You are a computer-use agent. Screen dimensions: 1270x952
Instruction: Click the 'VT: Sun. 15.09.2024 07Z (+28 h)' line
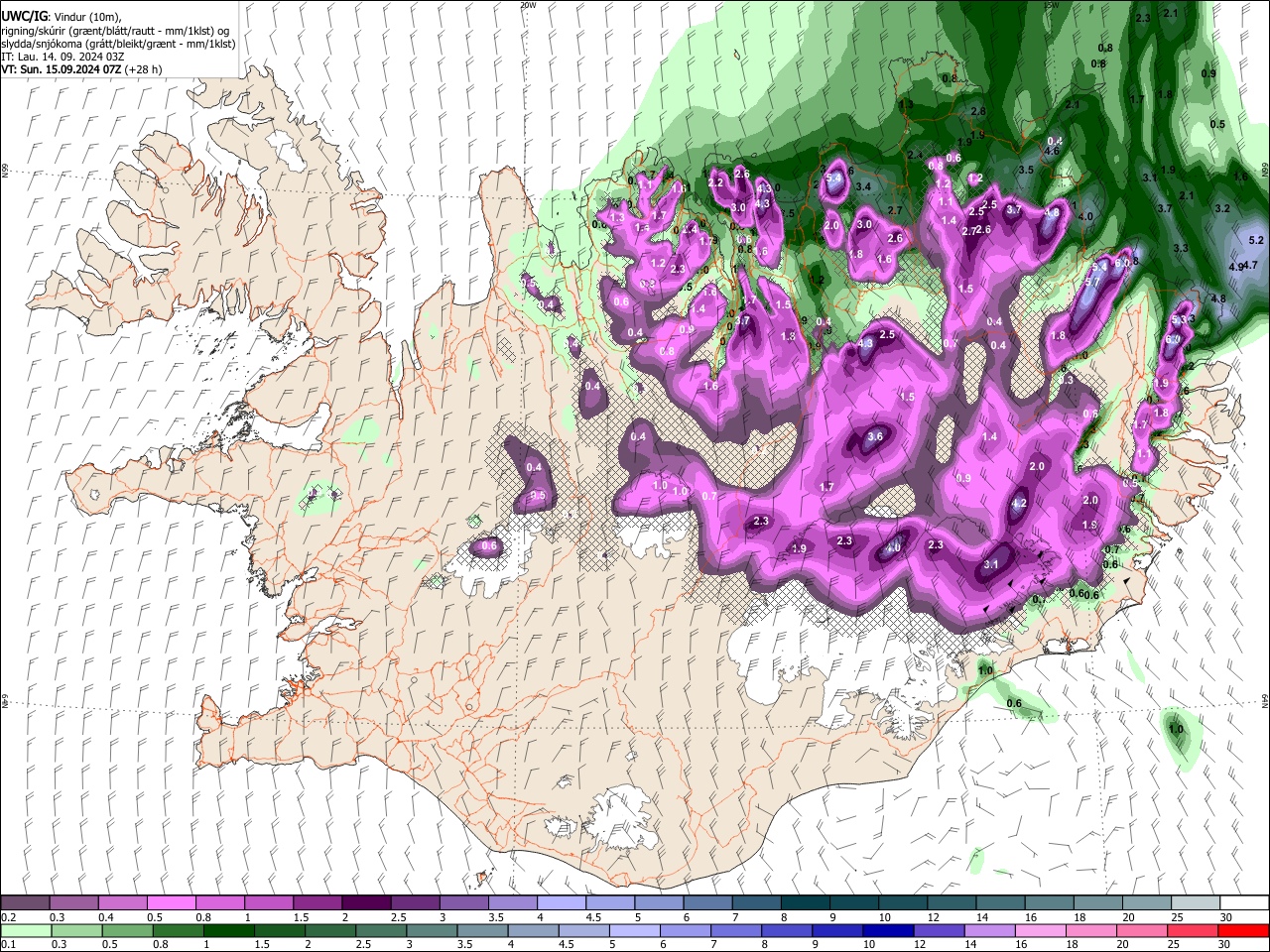tap(81, 69)
